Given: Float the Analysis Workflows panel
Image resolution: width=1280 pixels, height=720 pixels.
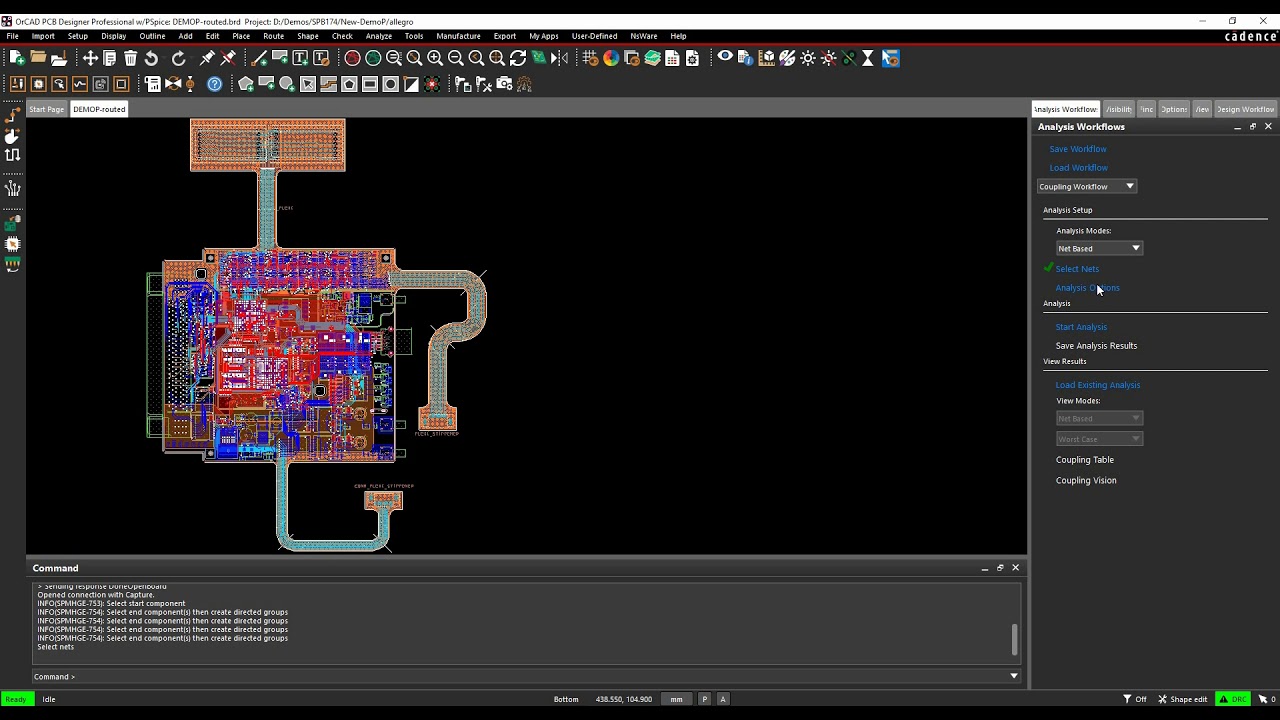Looking at the screenshot, I should pyautogui.click(x=1253, y=127).
